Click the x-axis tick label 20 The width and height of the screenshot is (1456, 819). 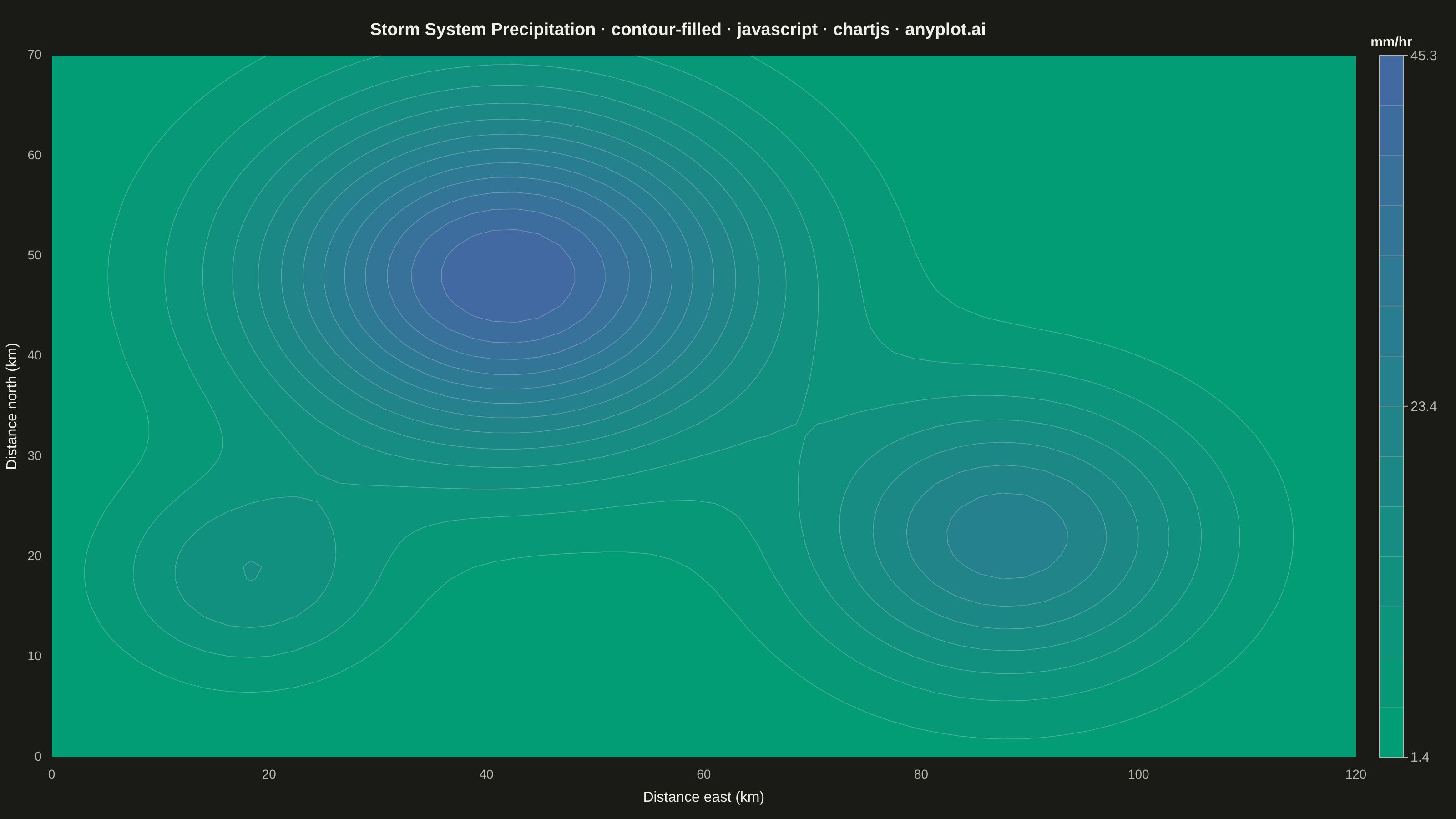pyautogui.click(x=269, y=774)
